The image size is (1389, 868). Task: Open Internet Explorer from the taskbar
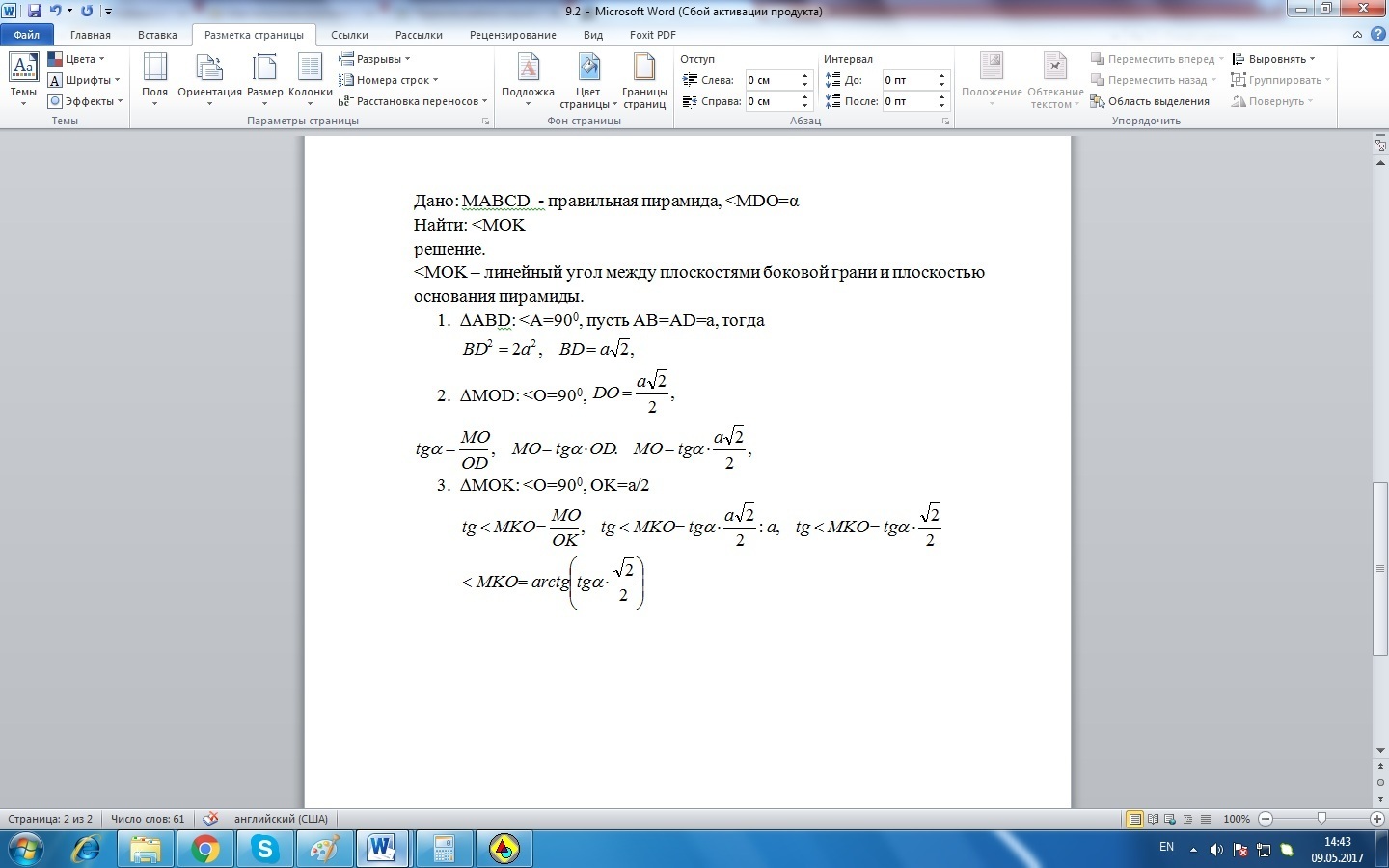pyautogui.click(x=87, y=850)
